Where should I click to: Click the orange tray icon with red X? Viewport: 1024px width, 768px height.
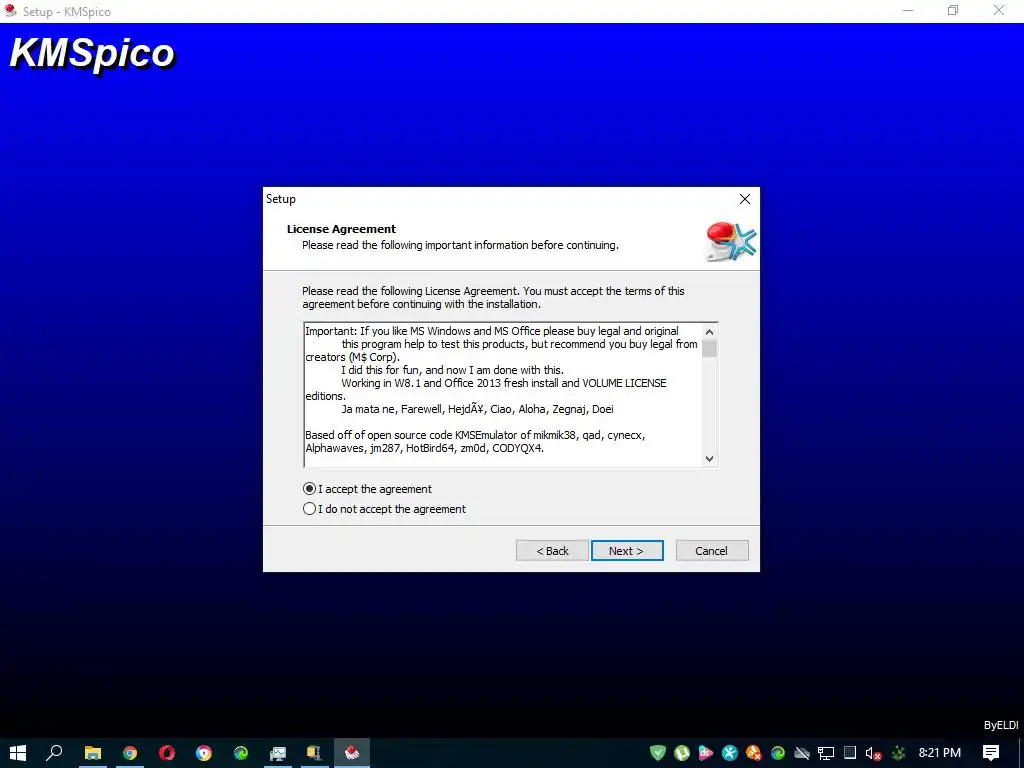pos(754,753)
